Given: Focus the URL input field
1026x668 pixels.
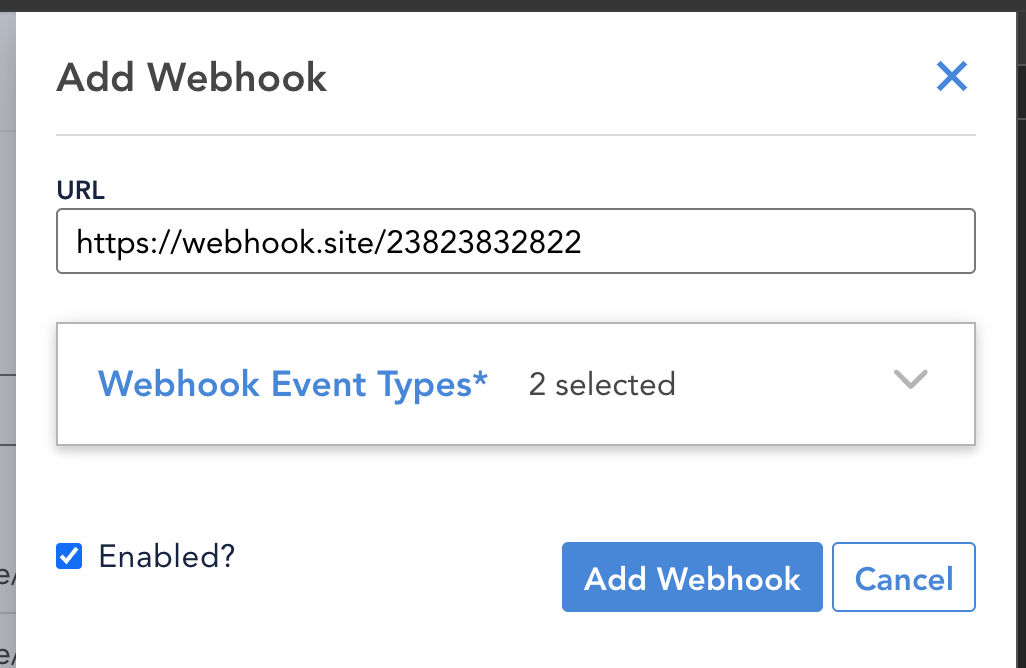Looking at the screenshot, I should pos(516,241).
